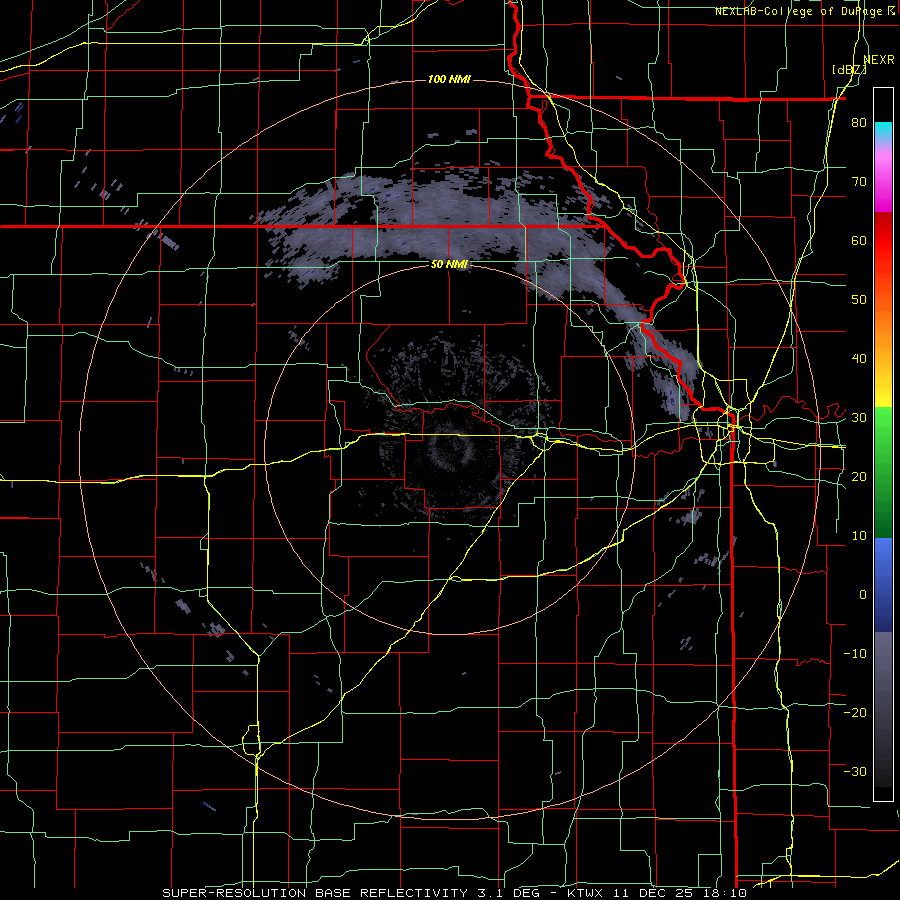Viewport: 900px width, 900px height.
Task: Click the -10 value on dBZ scale
Action: (855, 654)
